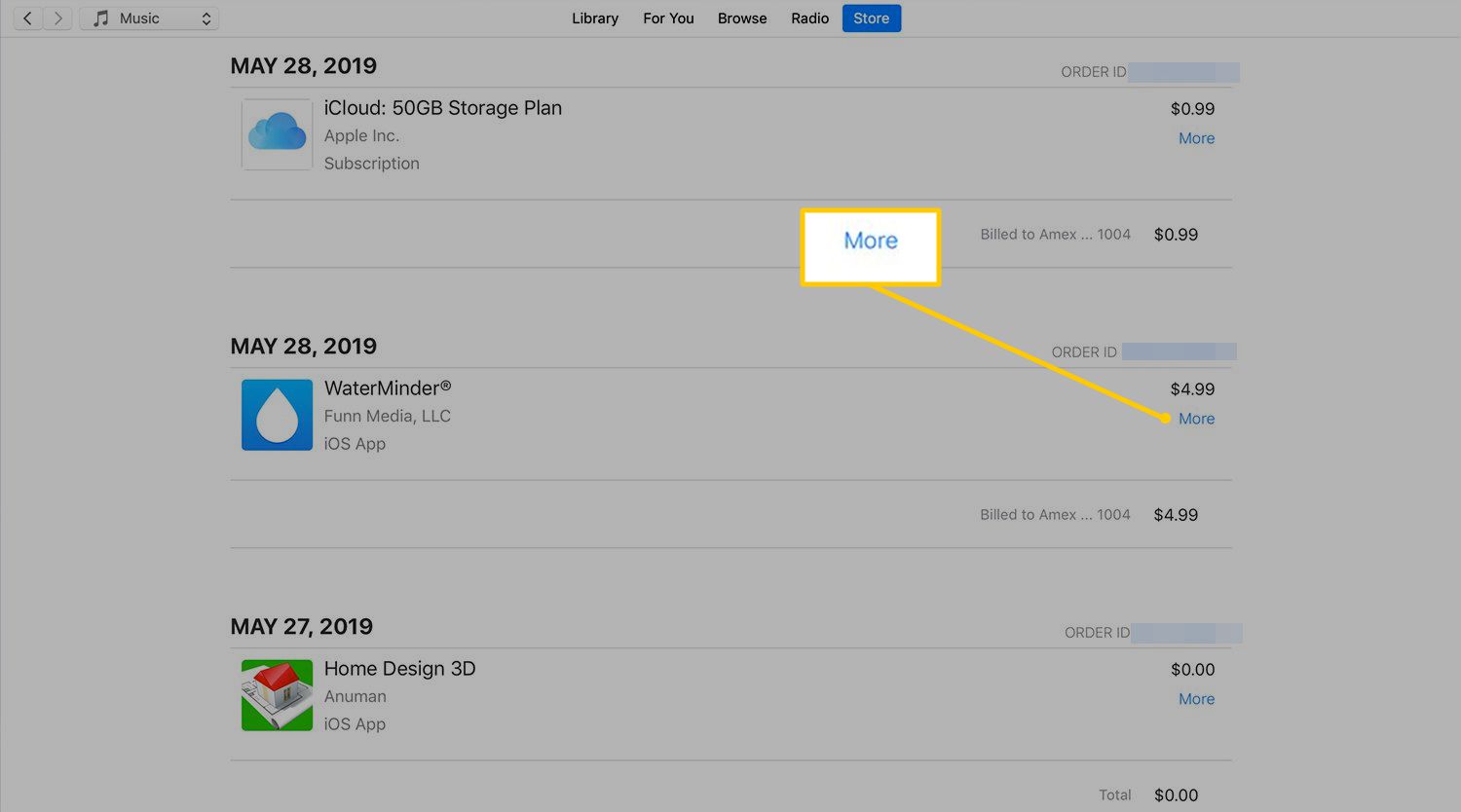The image size is (1461, 812).
Task: Click the Subscription label under iCloud
Action: 371,164
